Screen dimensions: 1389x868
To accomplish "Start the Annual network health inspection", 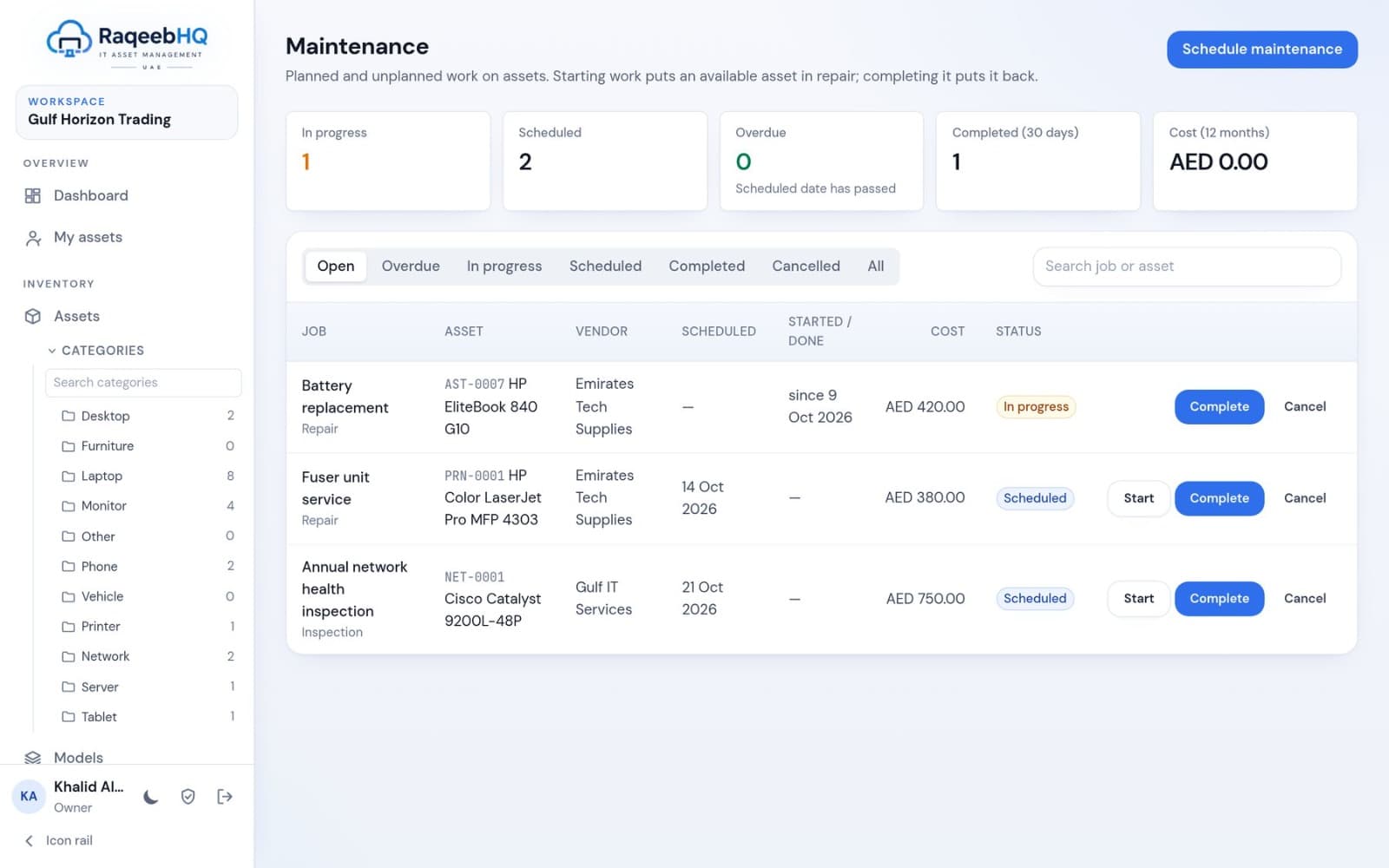I will [1138, 599].
